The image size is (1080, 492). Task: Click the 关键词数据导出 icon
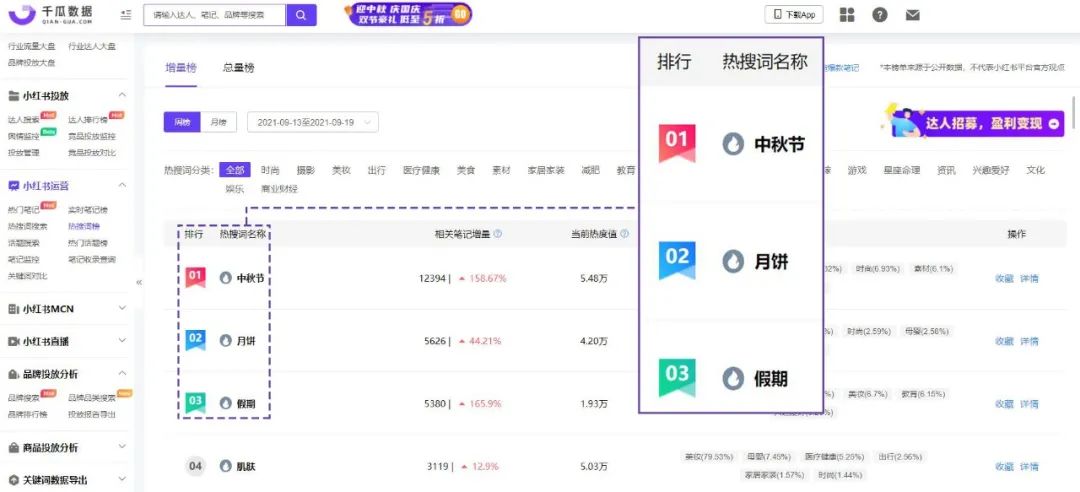[x=13, y=480]
